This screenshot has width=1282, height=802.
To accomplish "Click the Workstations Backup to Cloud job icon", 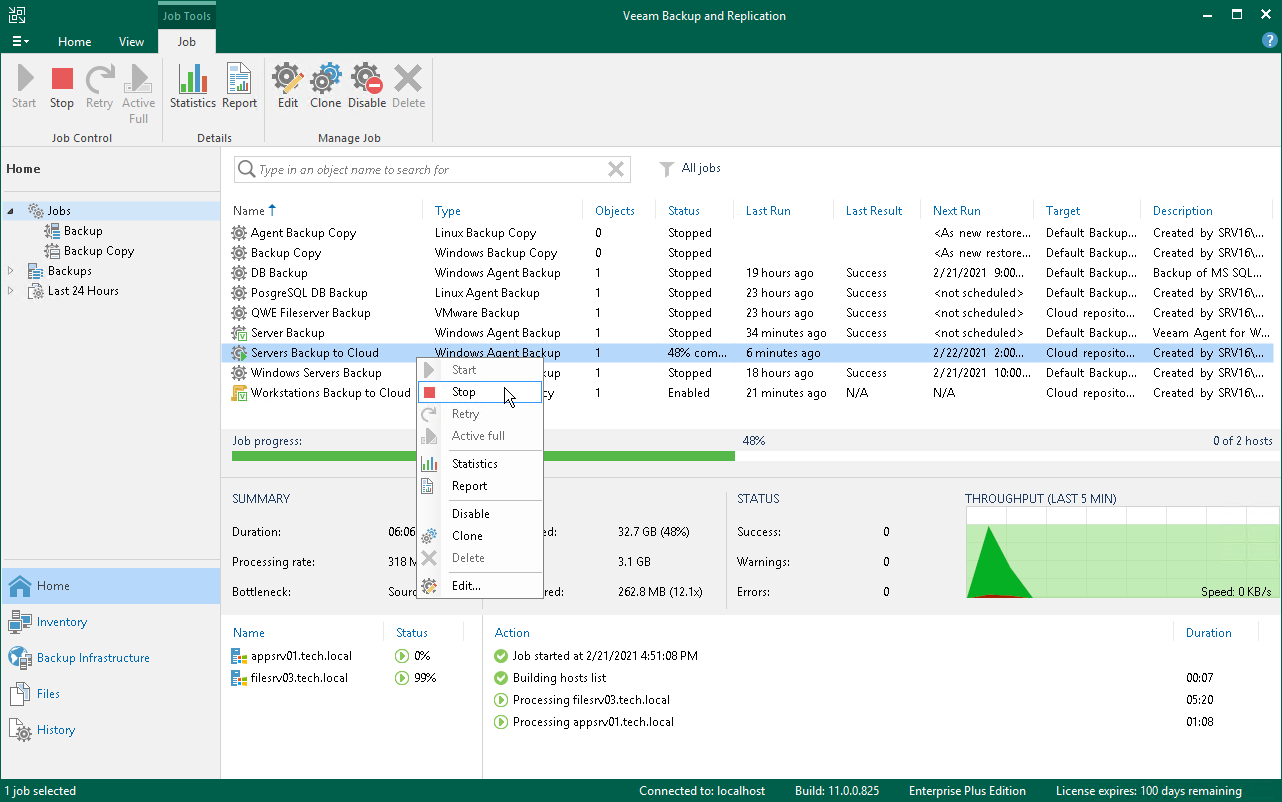I will click(x=239, y=393).
